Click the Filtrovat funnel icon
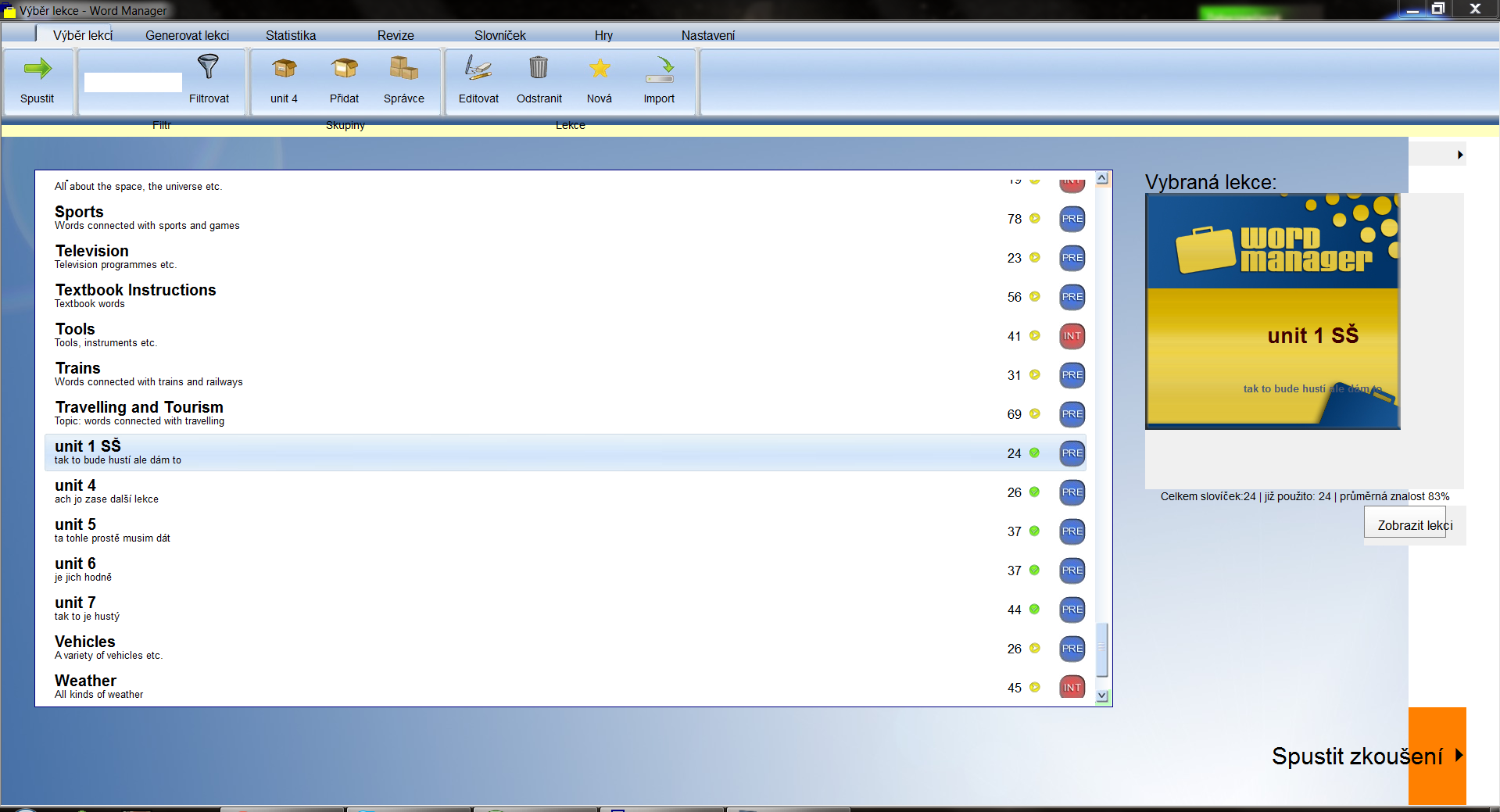 [208, 67]
